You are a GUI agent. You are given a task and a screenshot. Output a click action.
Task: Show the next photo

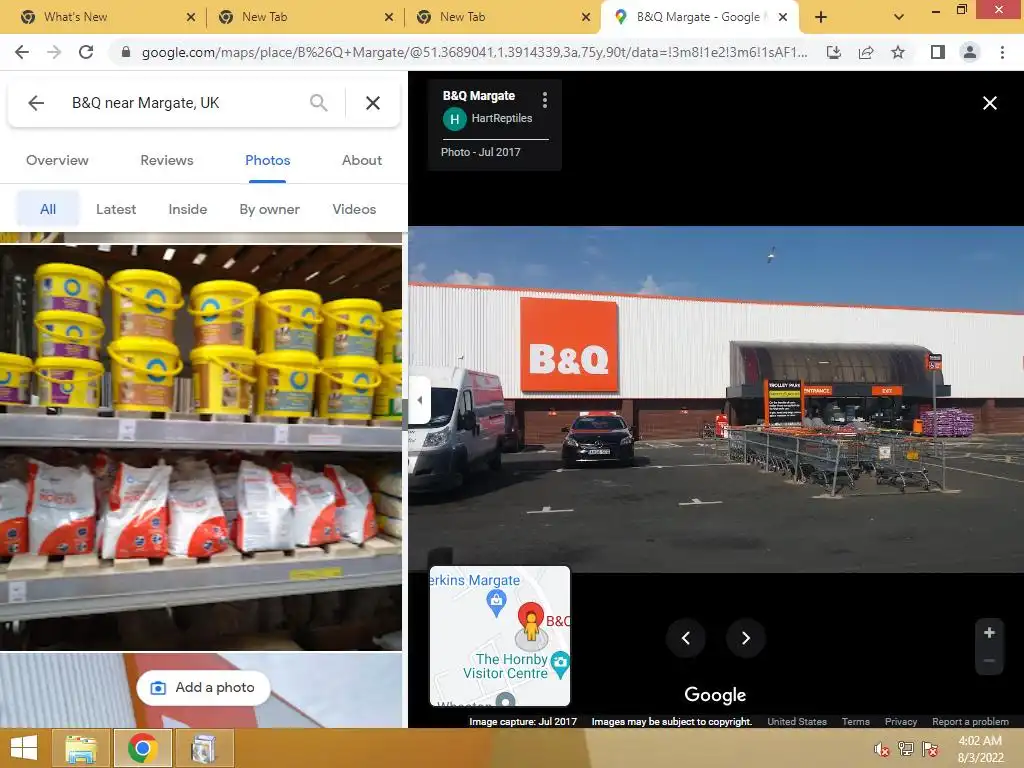746,638
